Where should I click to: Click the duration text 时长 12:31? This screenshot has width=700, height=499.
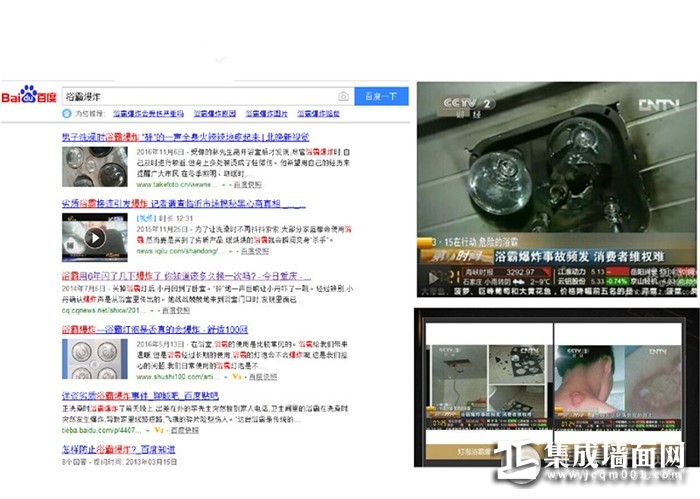coord(176,218)
